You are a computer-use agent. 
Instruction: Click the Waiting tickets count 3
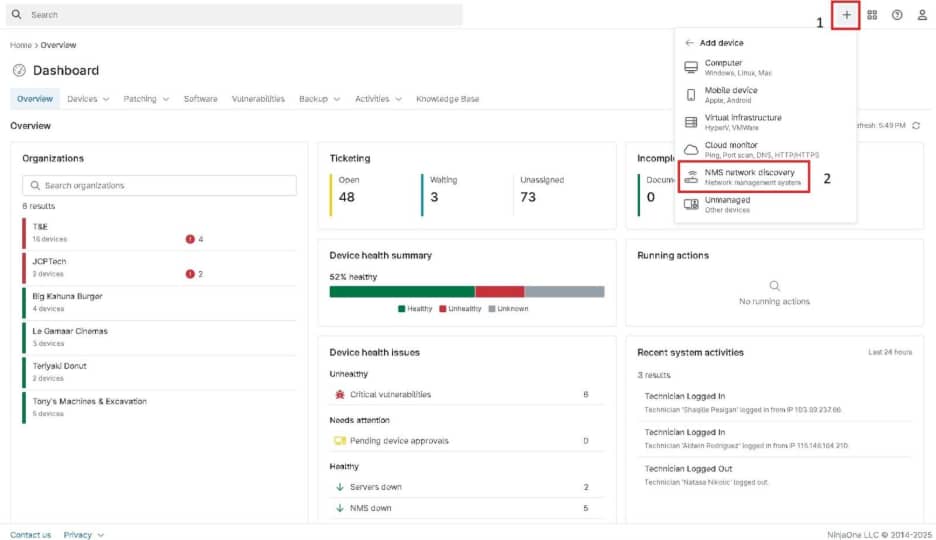point(434,197)
